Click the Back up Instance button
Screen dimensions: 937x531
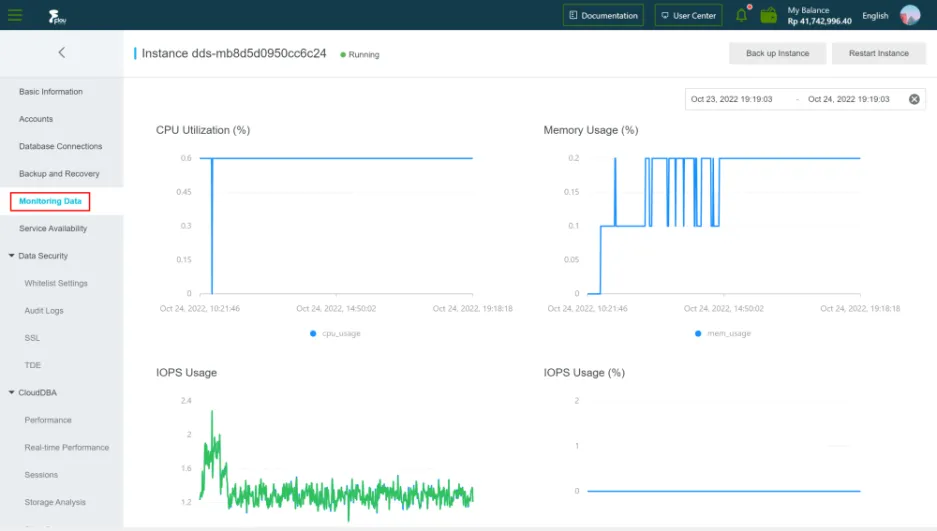[x=777, y=53]
